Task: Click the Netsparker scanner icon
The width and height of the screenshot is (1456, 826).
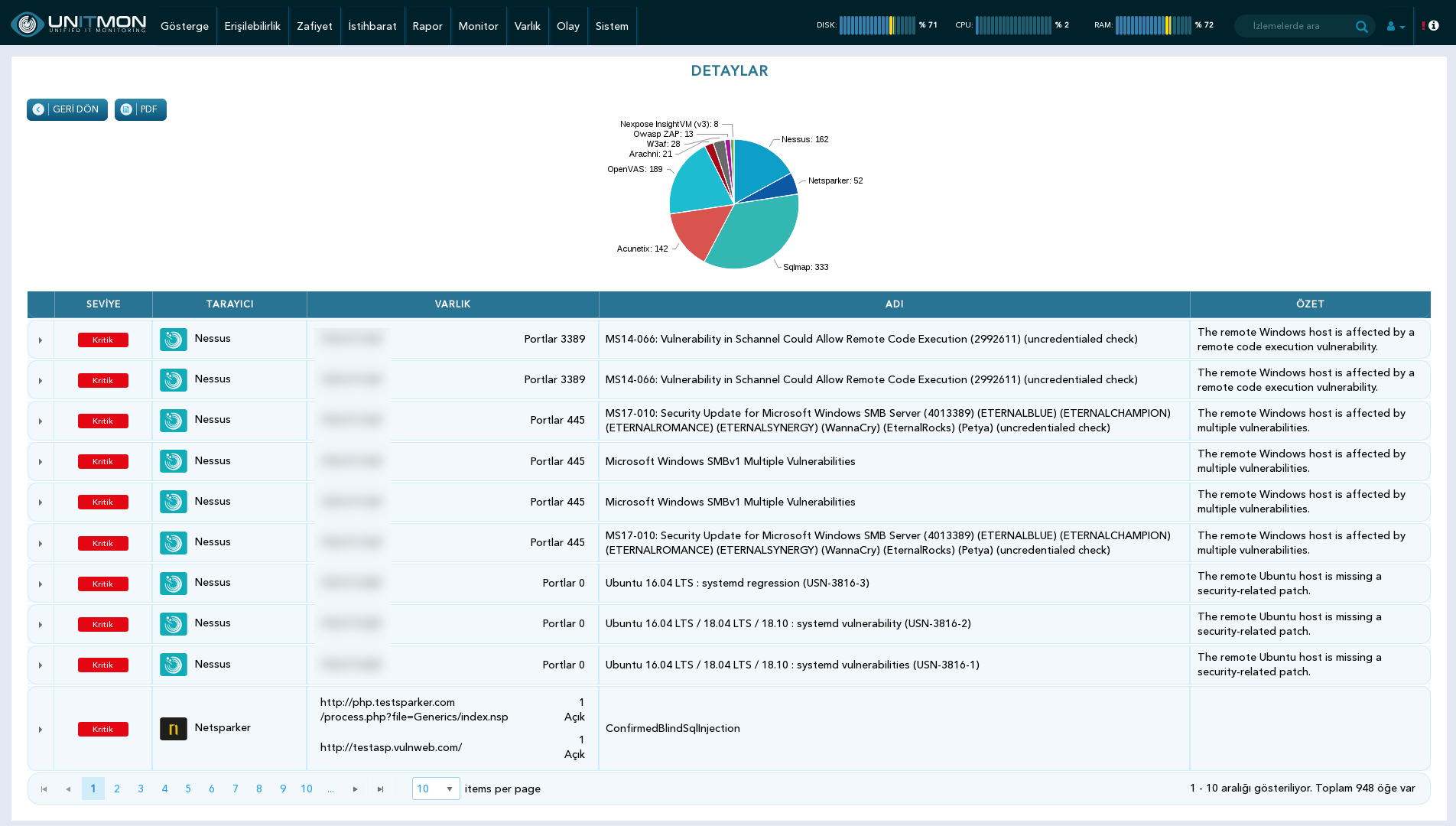Action: [x=174, y=729]
